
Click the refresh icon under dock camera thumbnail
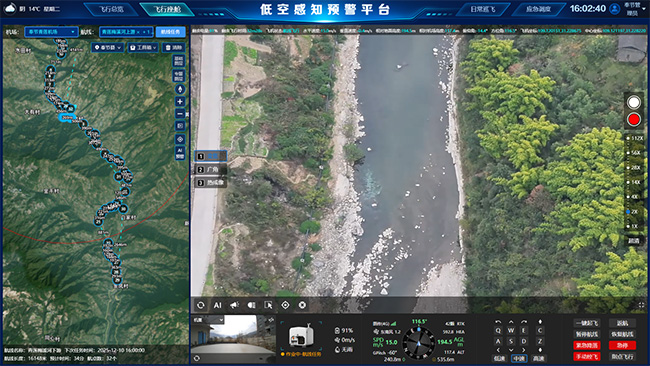pyautogui.click(x=197, y=358)
